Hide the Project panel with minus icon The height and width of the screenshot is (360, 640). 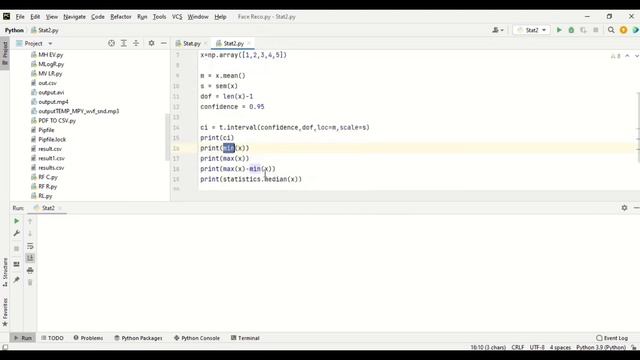tap(164, 43)
